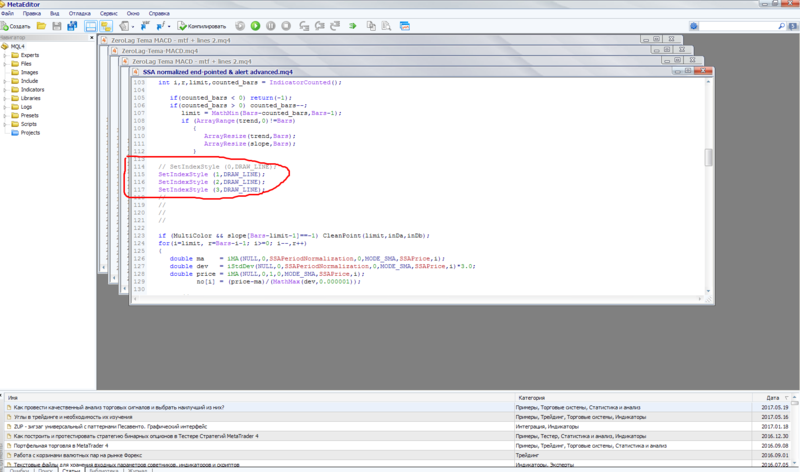Expand the Scripts folder tree node
The image size is (800, 472).
6,124
